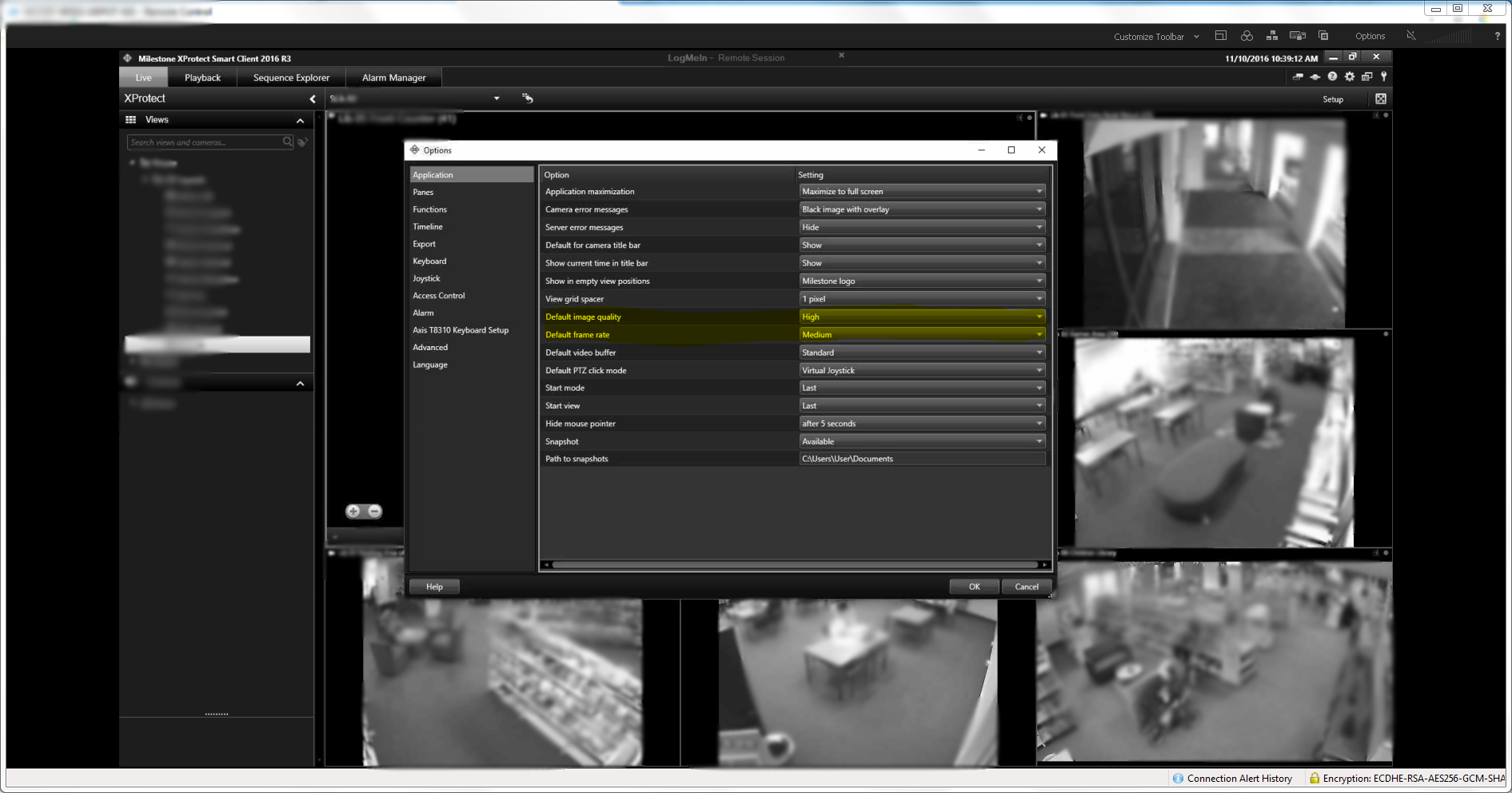The height and width of the screenshot is (793, 1512).
Task: Click the XProtect settings gear icon
Action: 1350,77
